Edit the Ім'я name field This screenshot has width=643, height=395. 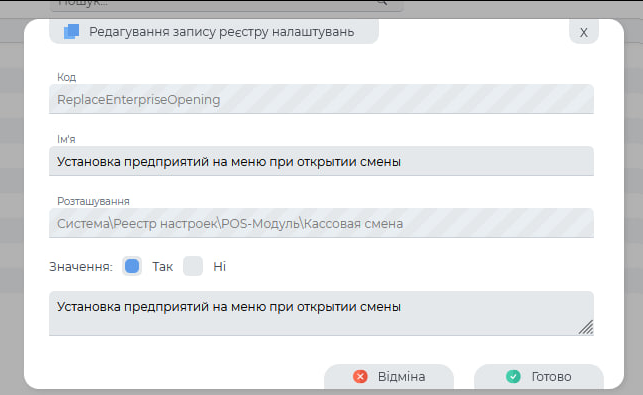tap(321, 161)
